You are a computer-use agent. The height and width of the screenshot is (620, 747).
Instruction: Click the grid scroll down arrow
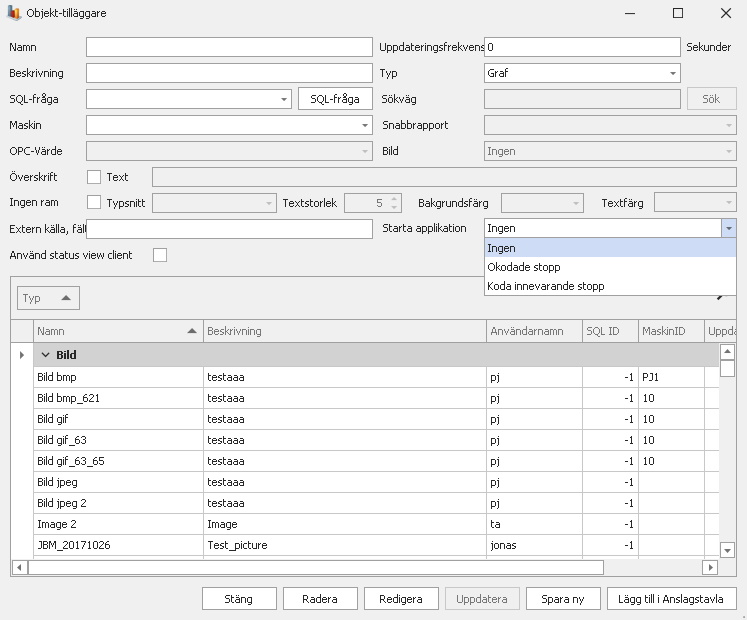727,550
